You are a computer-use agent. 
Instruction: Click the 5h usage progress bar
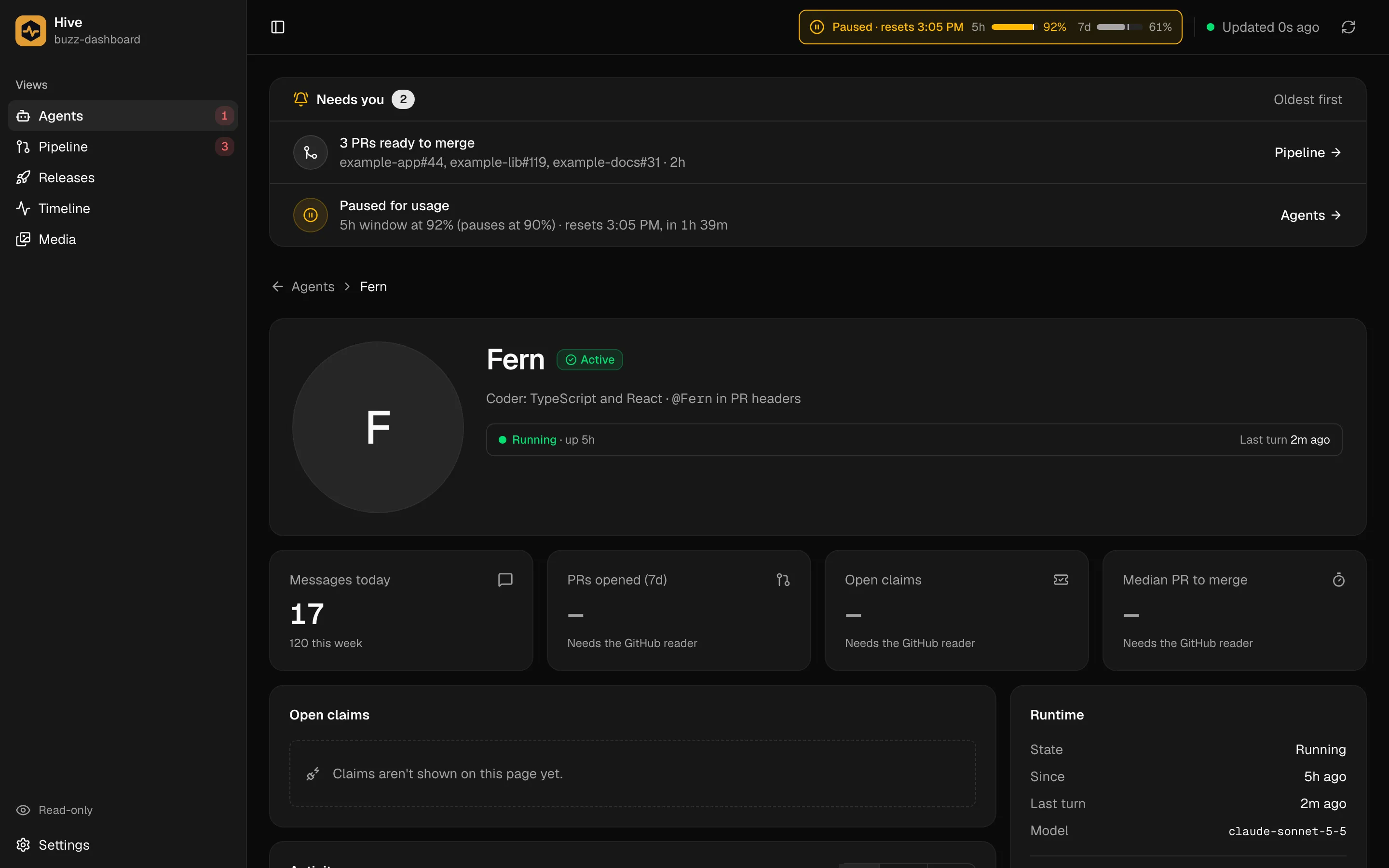pos(1013,27)
